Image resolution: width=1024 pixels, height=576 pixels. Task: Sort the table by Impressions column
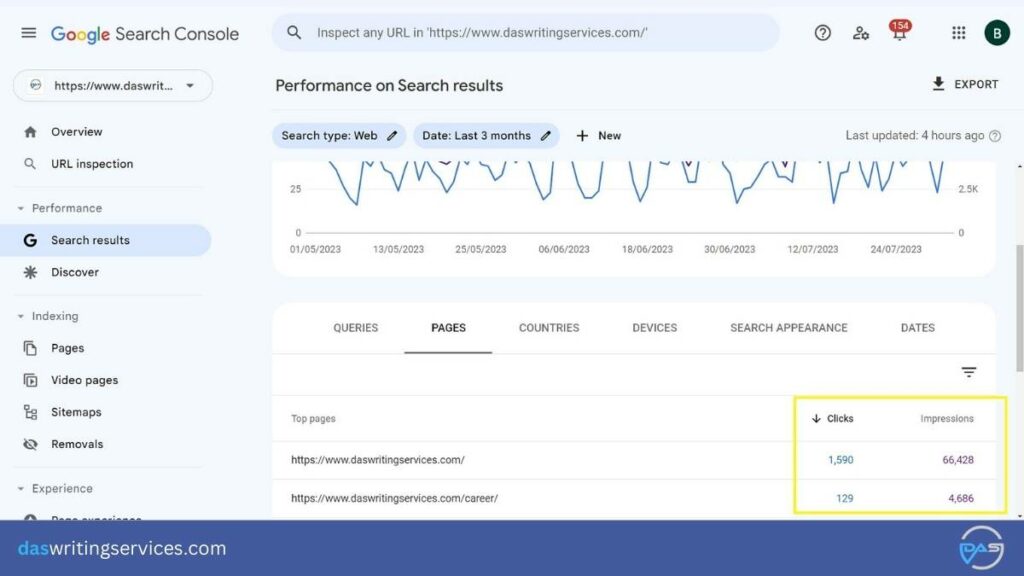click(947, 419)
